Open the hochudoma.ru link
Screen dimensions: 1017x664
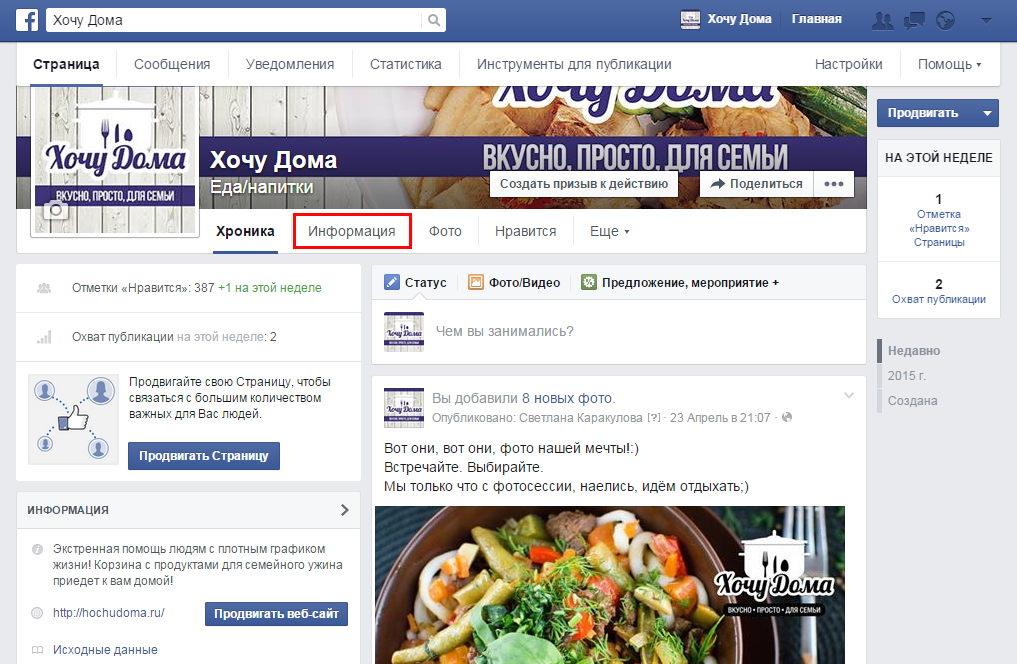108,613
